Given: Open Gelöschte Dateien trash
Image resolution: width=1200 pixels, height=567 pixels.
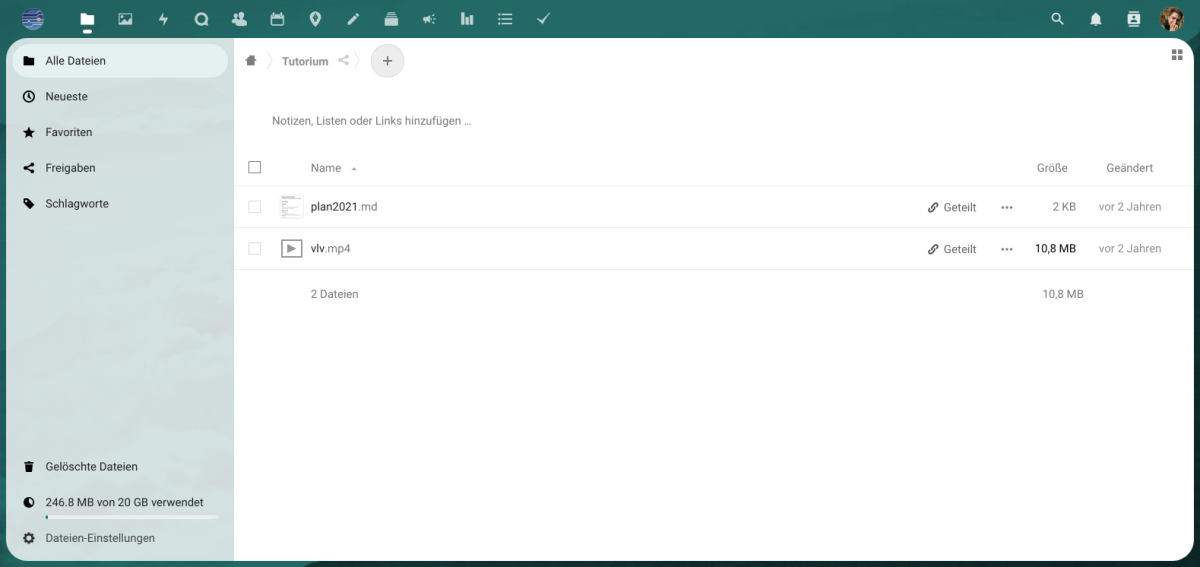Looking at the screenshot, I should click(120, 467).
